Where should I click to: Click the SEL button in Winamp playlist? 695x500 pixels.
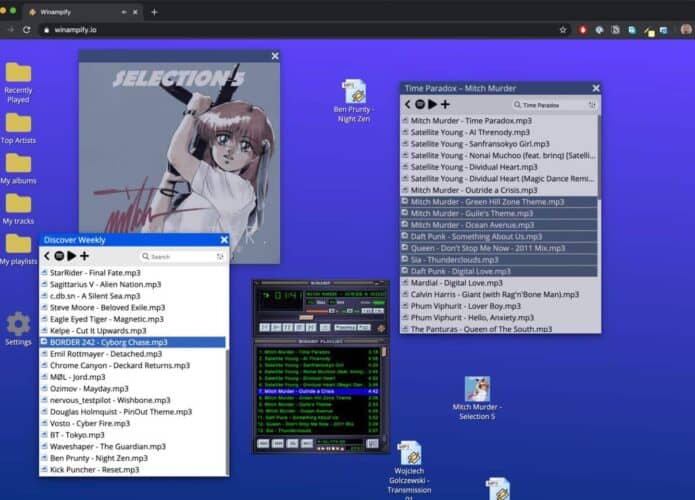point(292,444)
